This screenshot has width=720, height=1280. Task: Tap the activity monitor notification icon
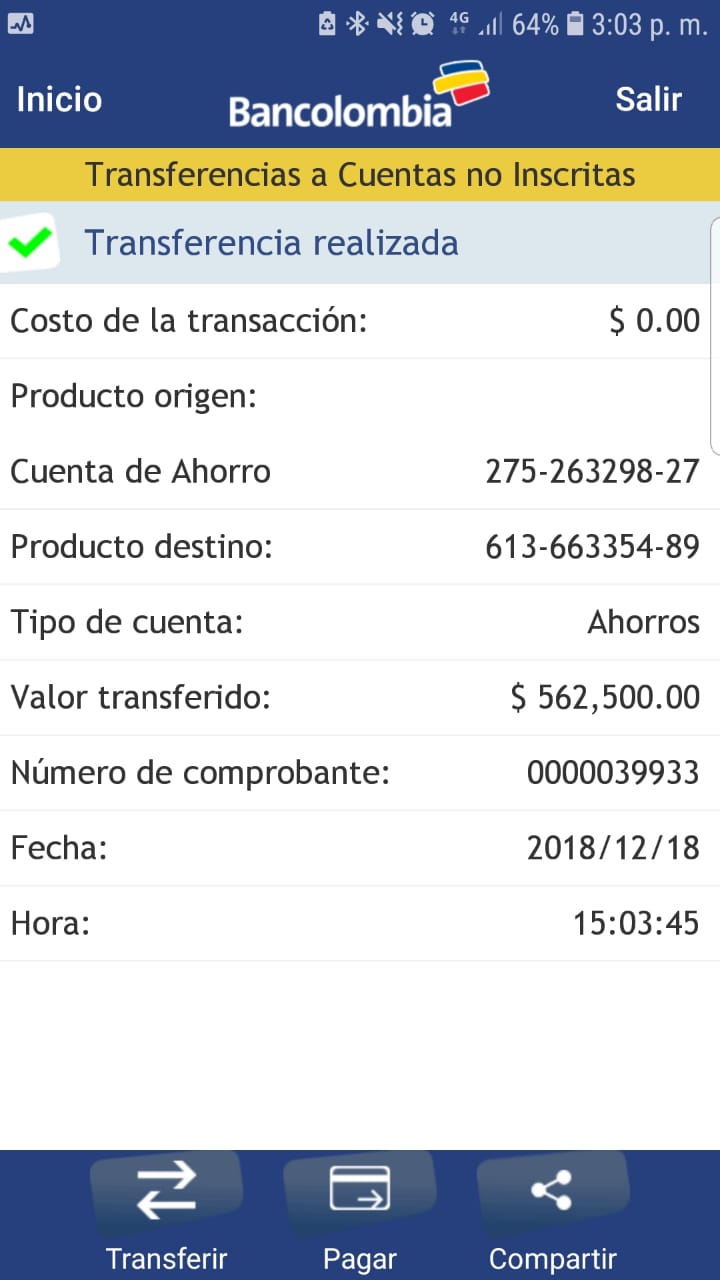coord(20,24)
